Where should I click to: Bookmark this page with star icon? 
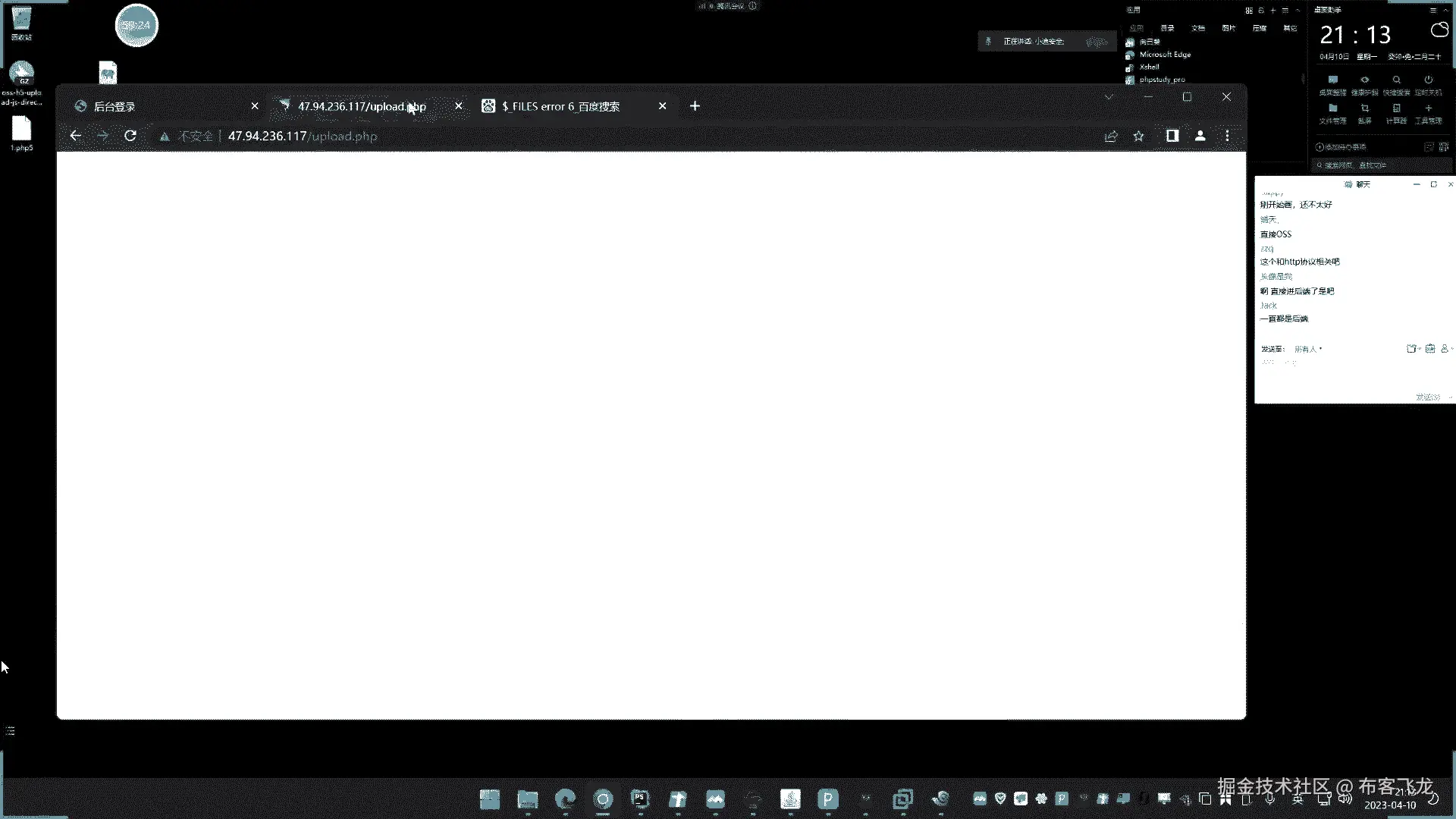pos(1138,136)
